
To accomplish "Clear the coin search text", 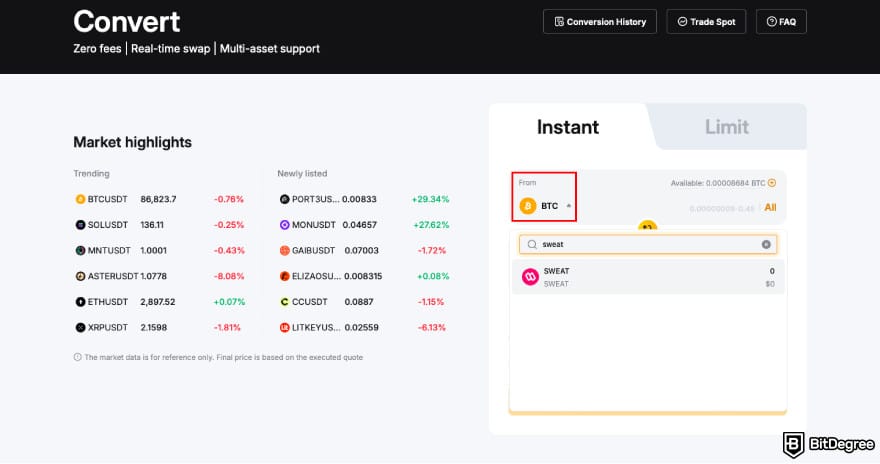I will click(766, 244).
